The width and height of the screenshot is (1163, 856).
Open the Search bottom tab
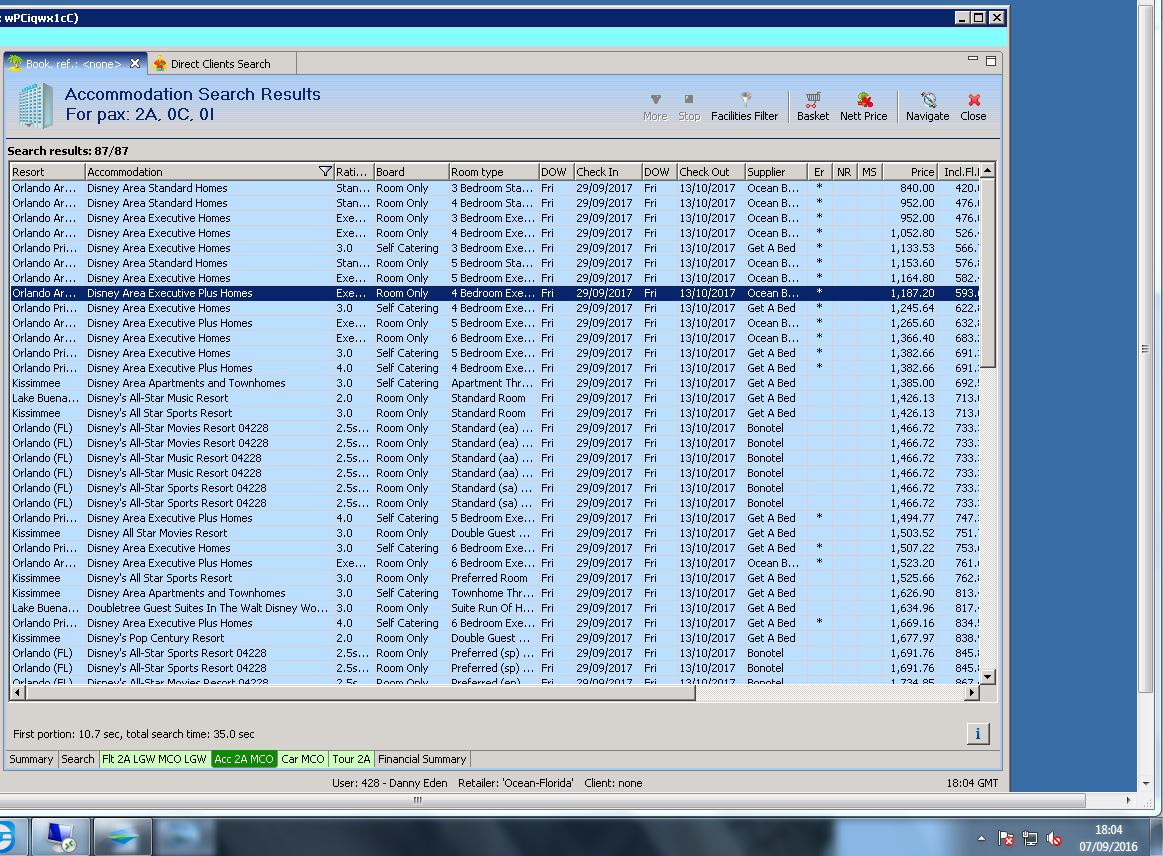78,759
